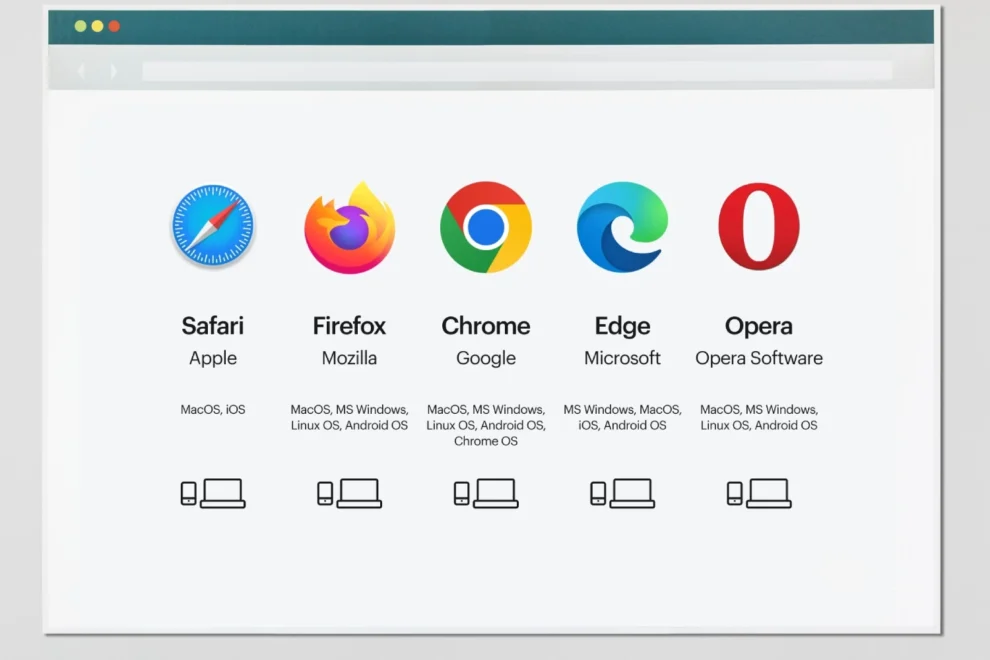The width and height of the screenshot is (990, 660).
Task: Click the Firefox fox logo
Action: pyautogui.click(x=349, y=228)
